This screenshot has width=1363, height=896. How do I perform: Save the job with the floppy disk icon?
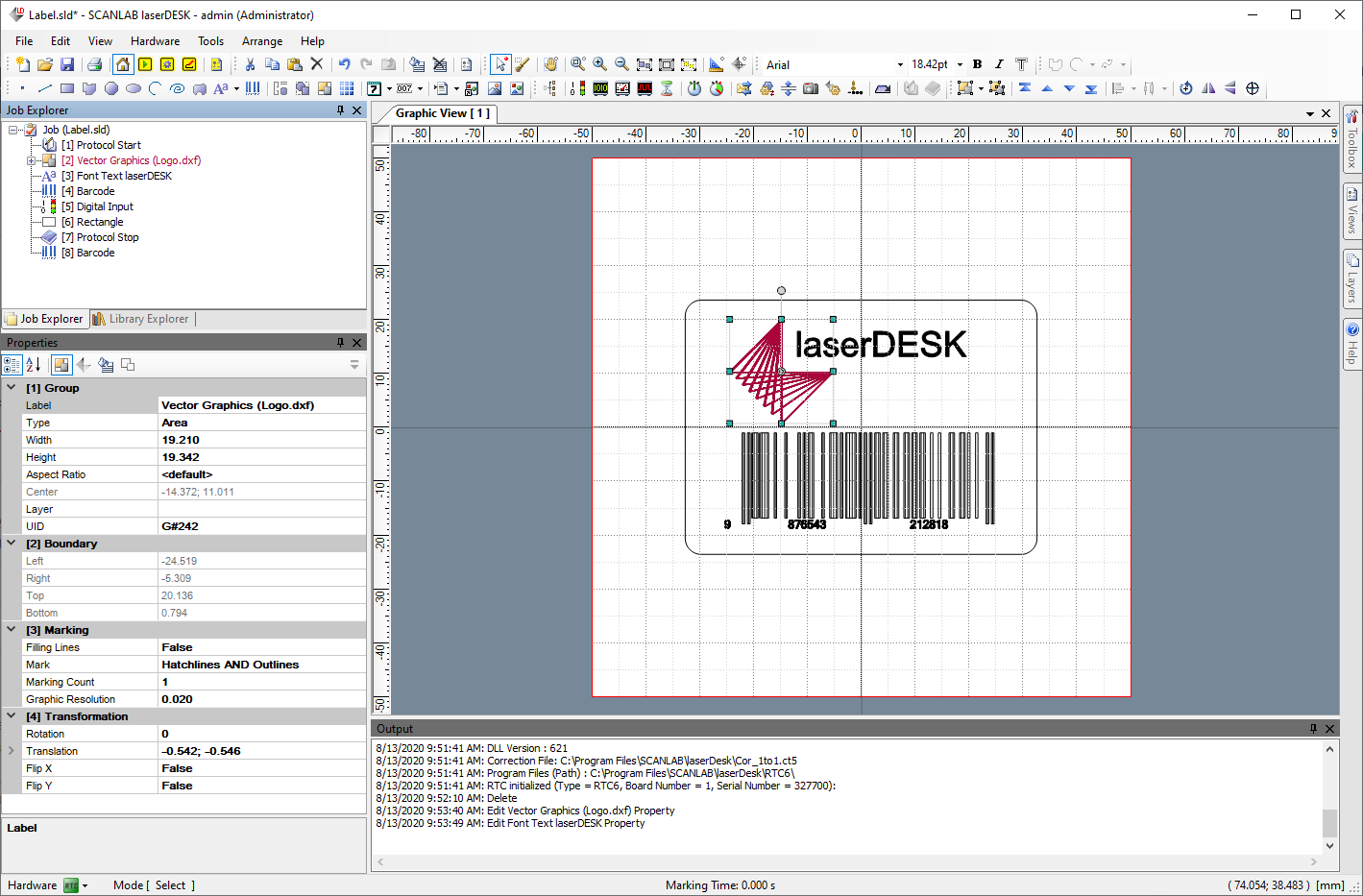tap(67, 64)
